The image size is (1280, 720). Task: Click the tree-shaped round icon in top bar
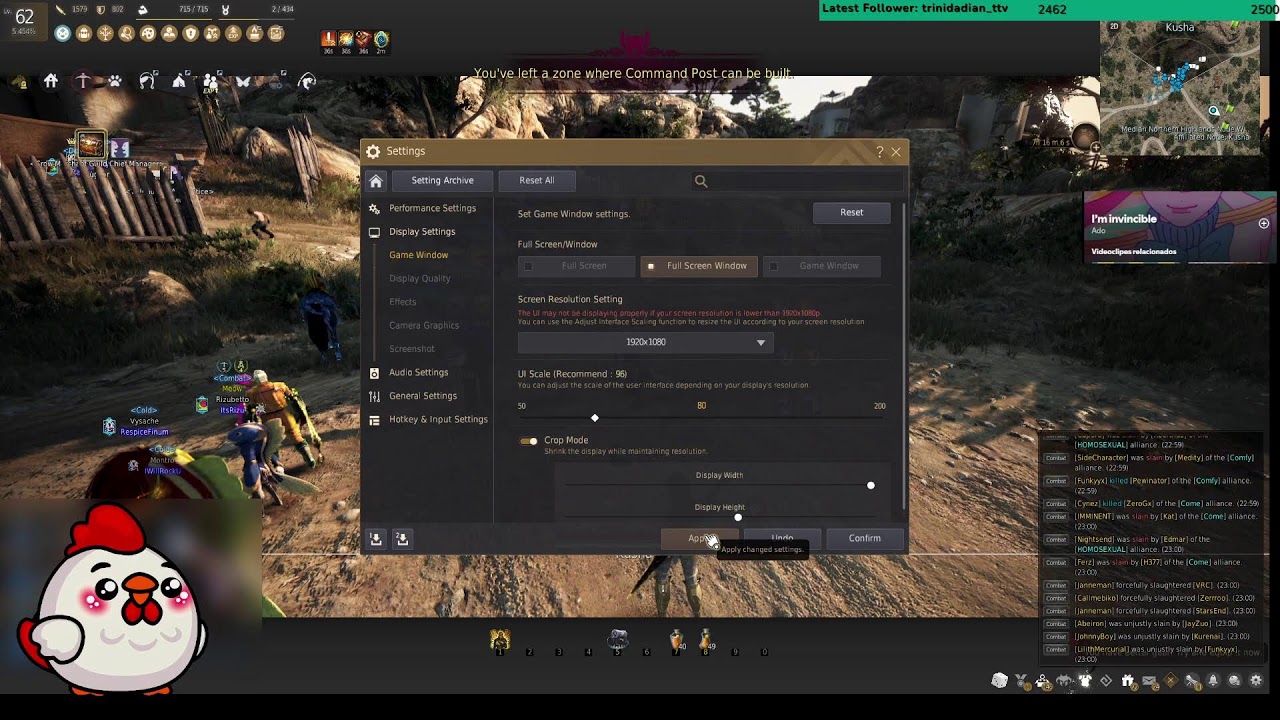pyautogui.click(x=105, y=33)
